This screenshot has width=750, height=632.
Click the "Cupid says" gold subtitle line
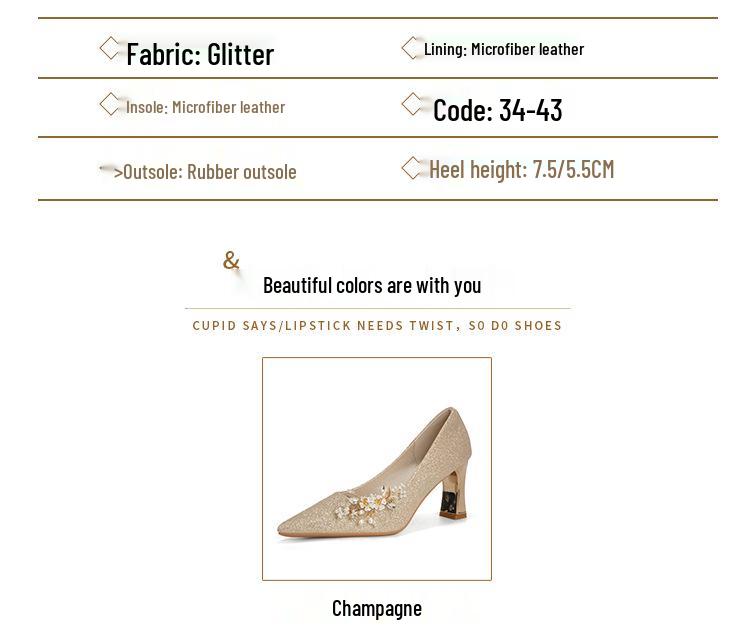point(377,325)
